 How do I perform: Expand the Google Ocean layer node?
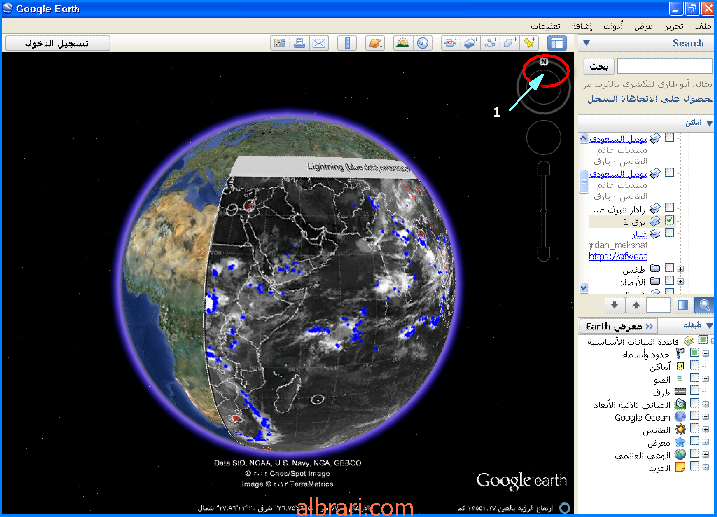tap(706, 416)
